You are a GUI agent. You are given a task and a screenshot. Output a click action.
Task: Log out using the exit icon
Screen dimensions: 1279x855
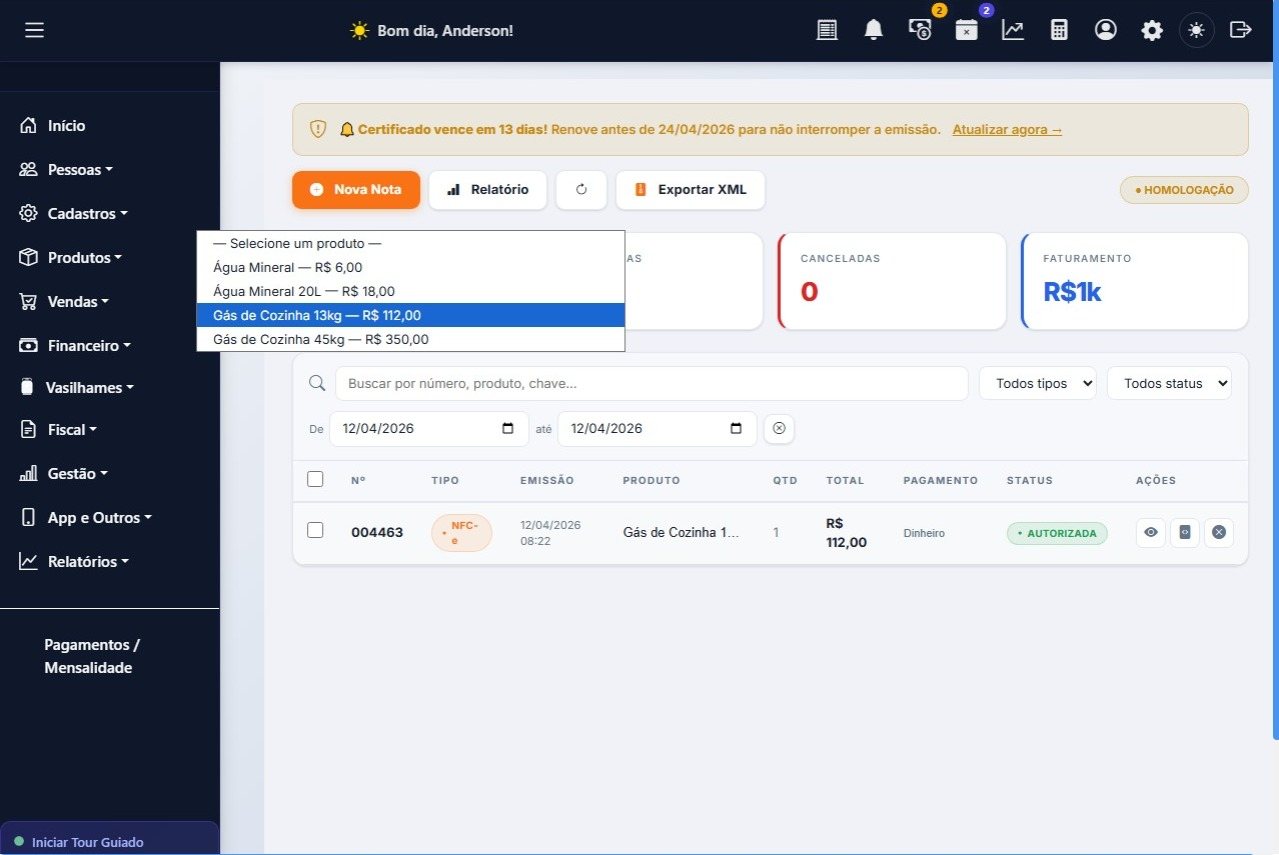pos(1241,29)
